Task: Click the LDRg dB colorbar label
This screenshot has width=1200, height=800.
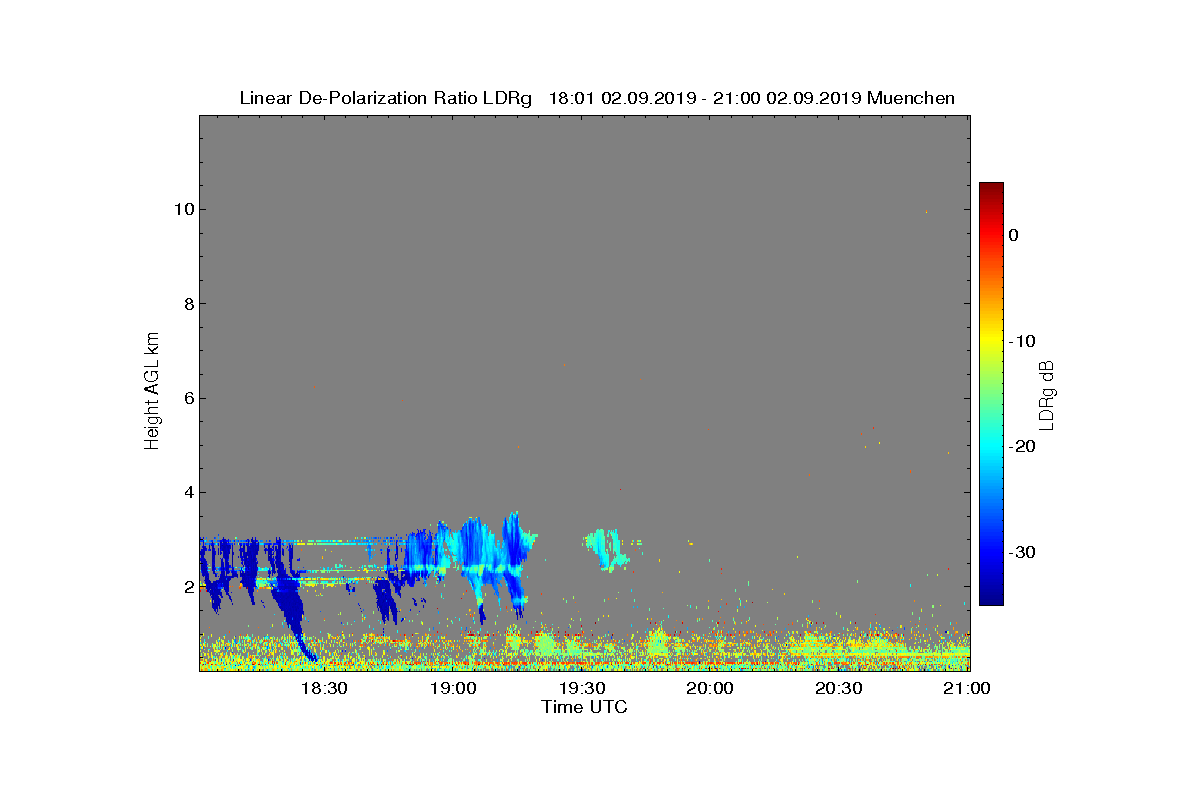Action: [x=1047, y=394]
